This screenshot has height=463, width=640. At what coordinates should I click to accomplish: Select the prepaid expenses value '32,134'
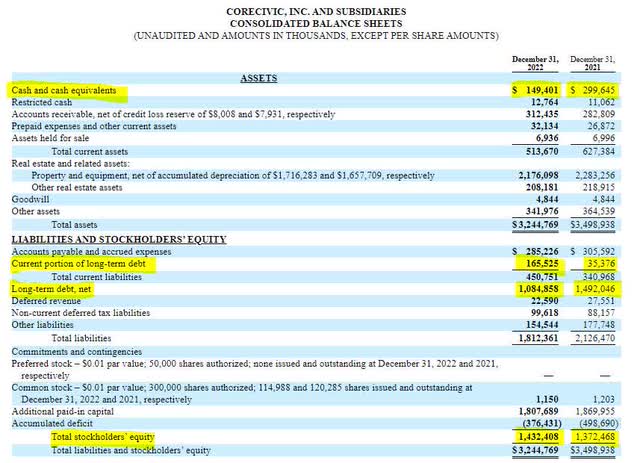click(544, 126)
